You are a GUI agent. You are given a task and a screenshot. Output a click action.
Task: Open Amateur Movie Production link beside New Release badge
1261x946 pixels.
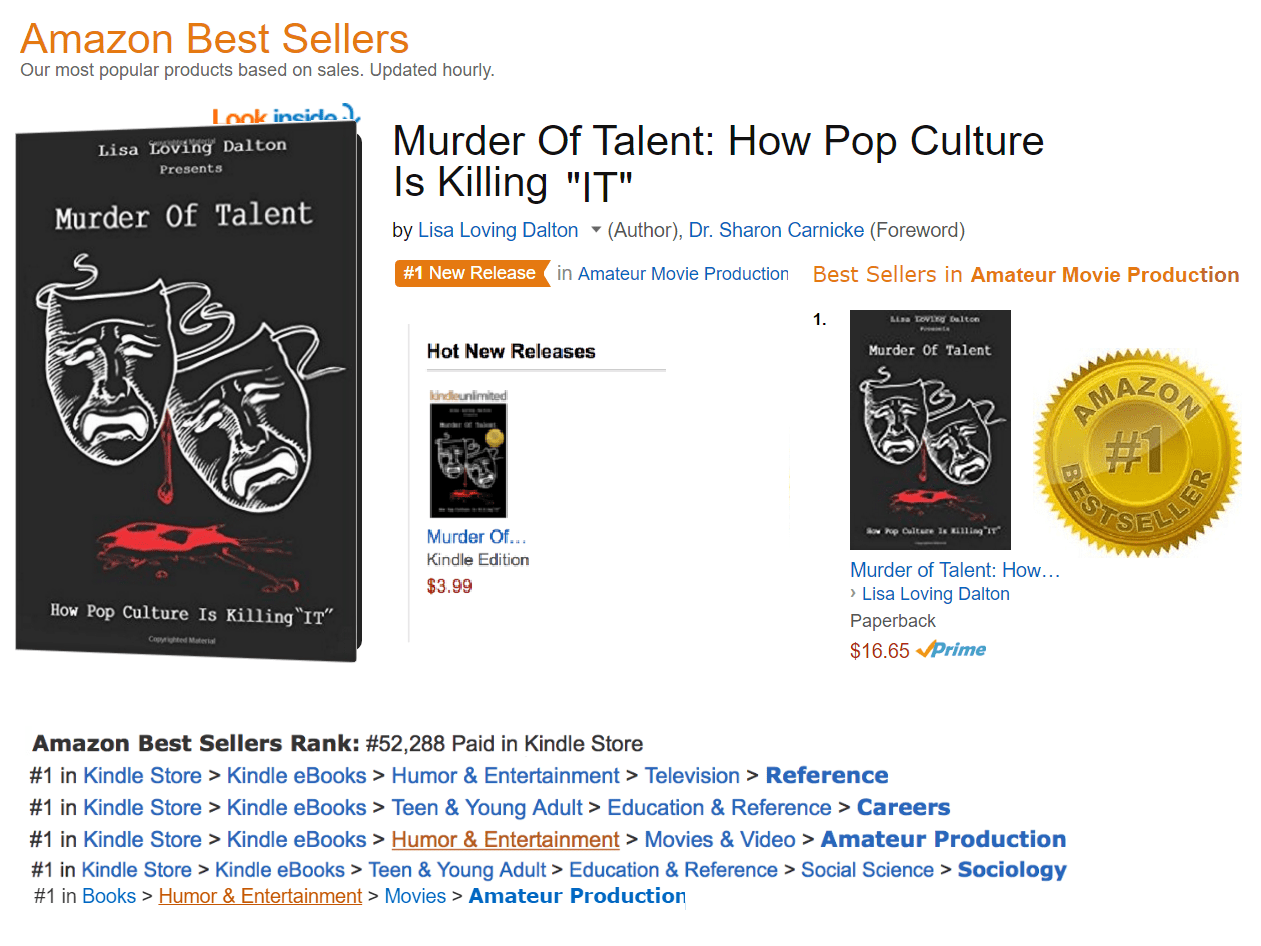coord(683,274)
